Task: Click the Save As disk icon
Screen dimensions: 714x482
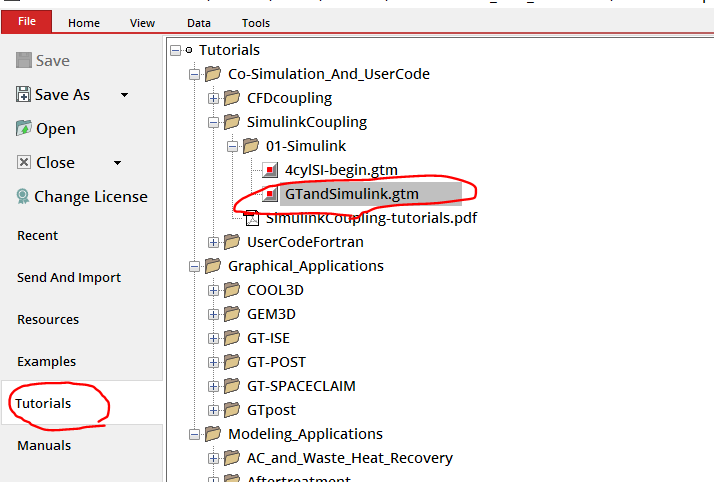Action: click(x=24, y=95)
